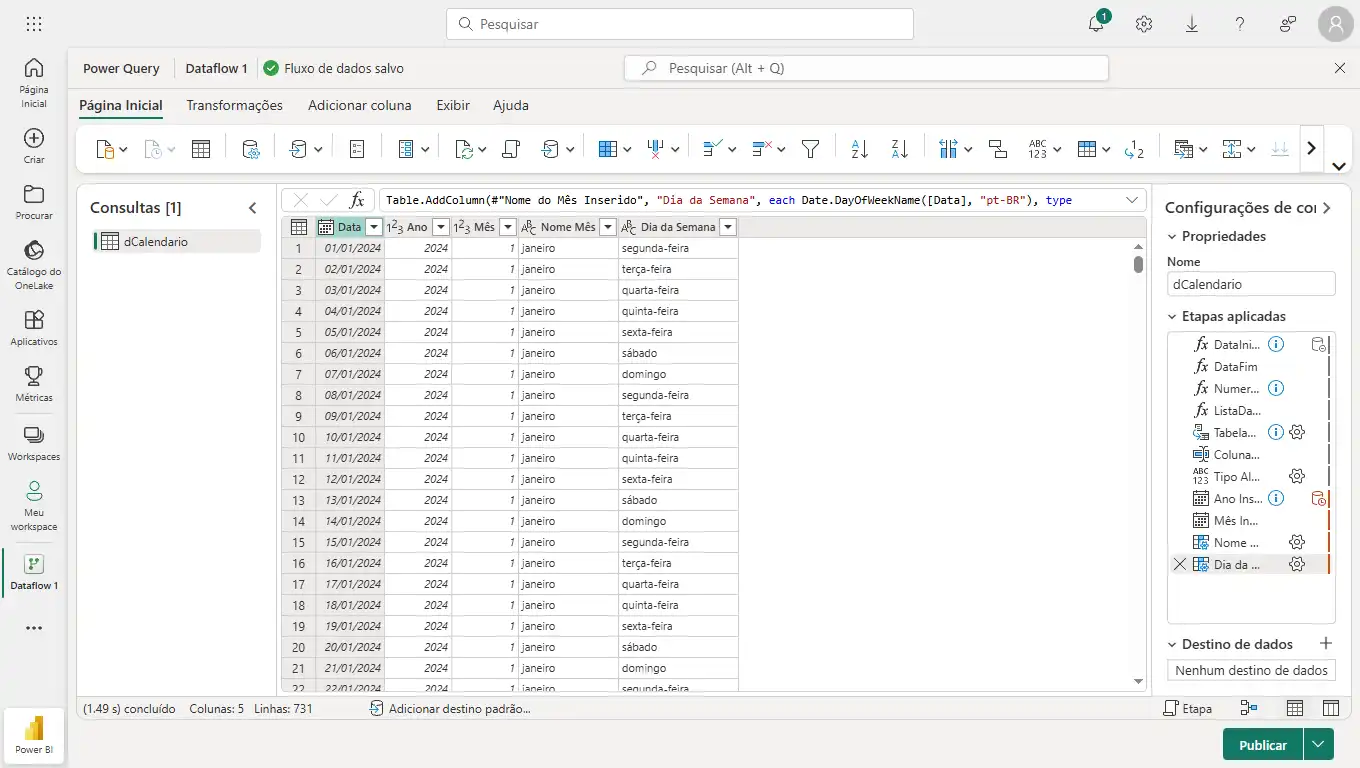The image size is (1360, 768).
Task: Click the data grid vertical scrollbar thumb
Action: coord(1138,264)
